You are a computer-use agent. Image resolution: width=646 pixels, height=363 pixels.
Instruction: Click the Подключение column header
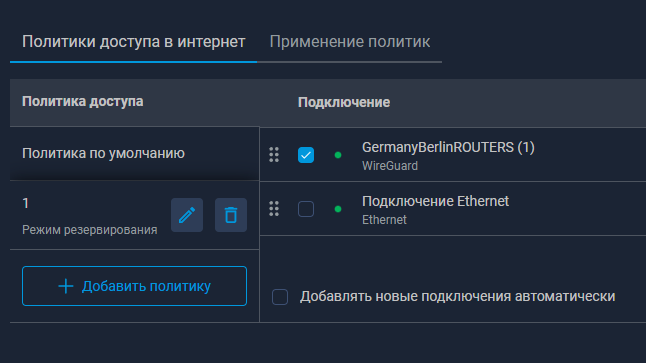coord(344,102)
